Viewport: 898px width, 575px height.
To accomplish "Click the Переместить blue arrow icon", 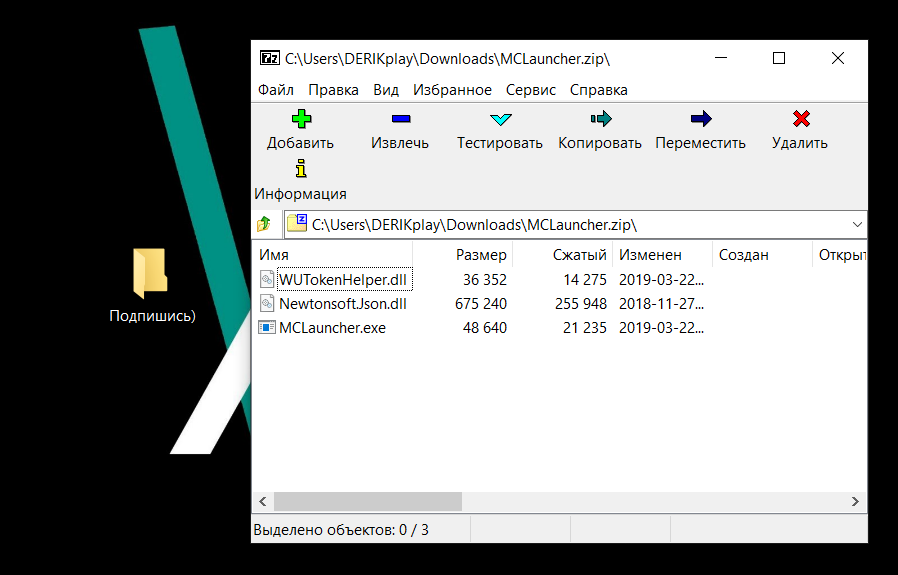I will (701, 119).
